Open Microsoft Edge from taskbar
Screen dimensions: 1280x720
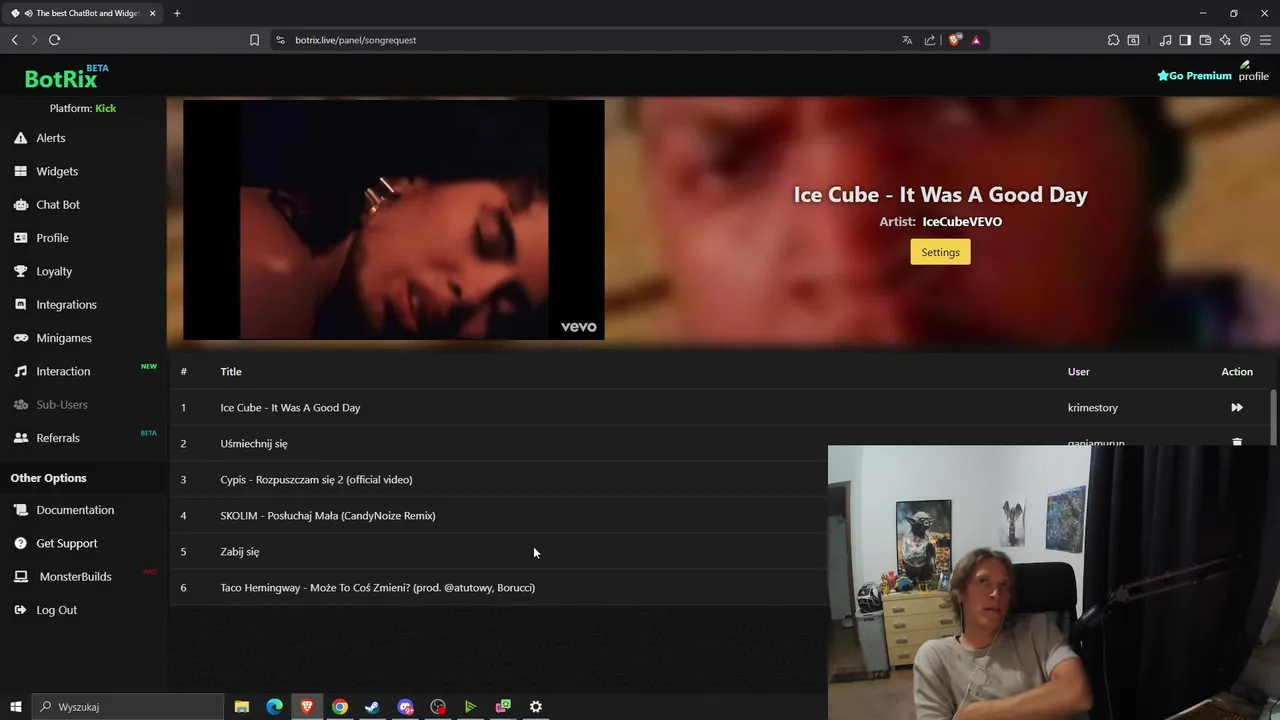(x=274, y=707)
